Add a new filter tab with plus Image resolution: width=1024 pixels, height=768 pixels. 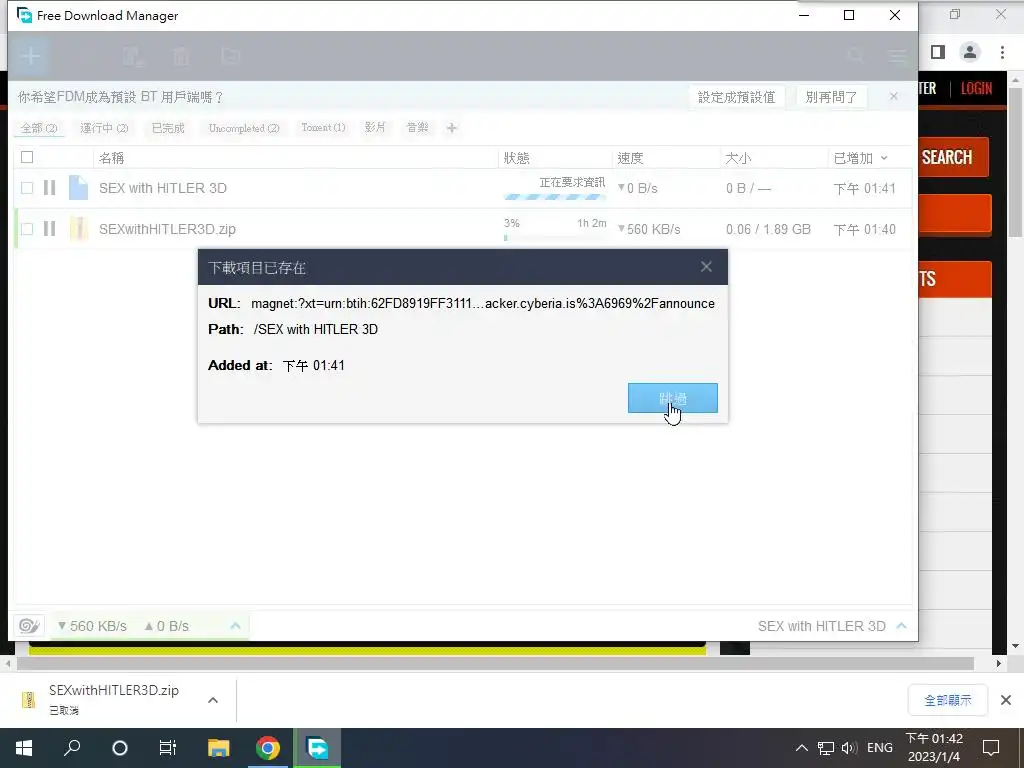tap(451, 128)
